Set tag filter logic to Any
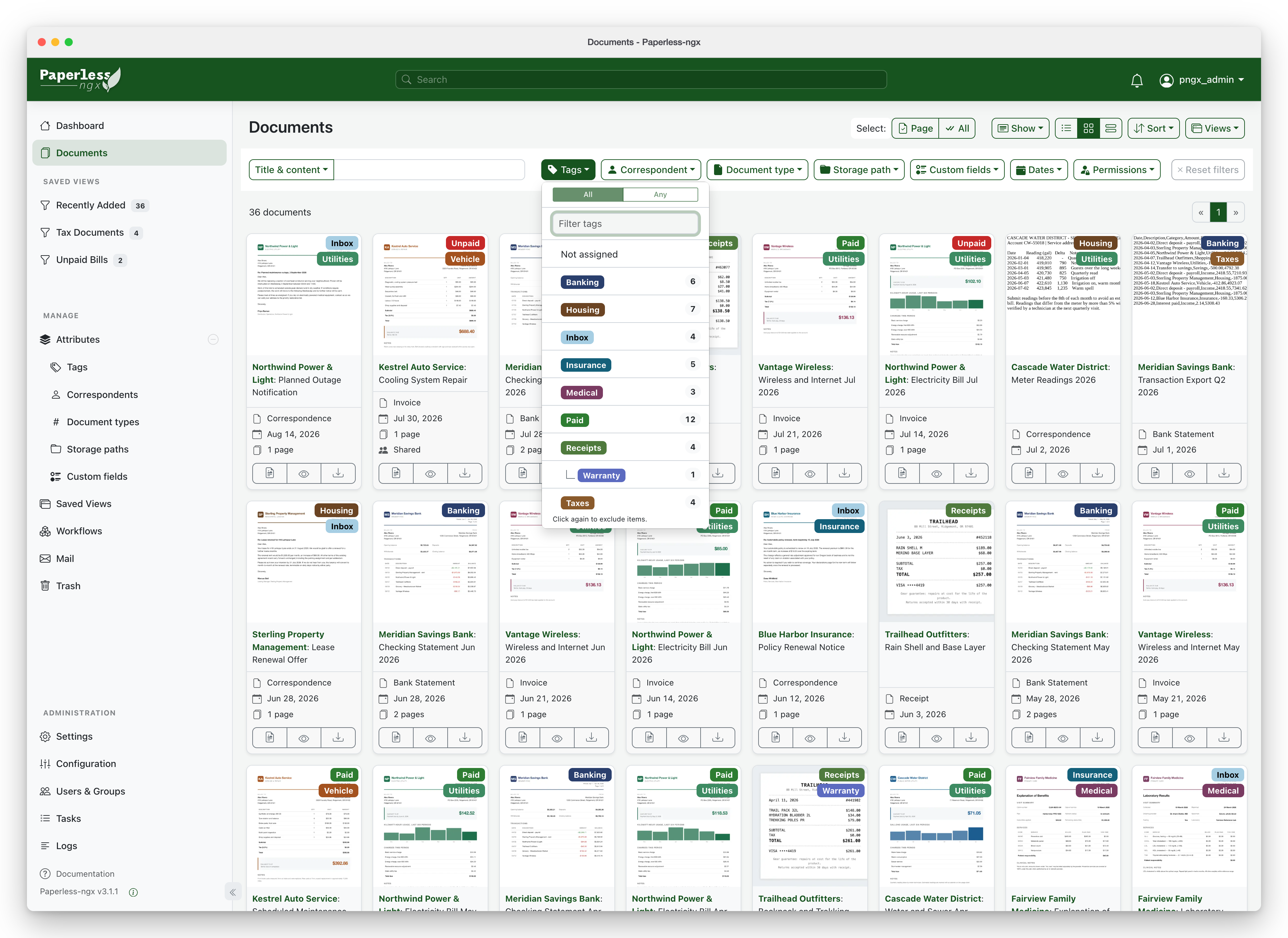 tap(661, 194)
